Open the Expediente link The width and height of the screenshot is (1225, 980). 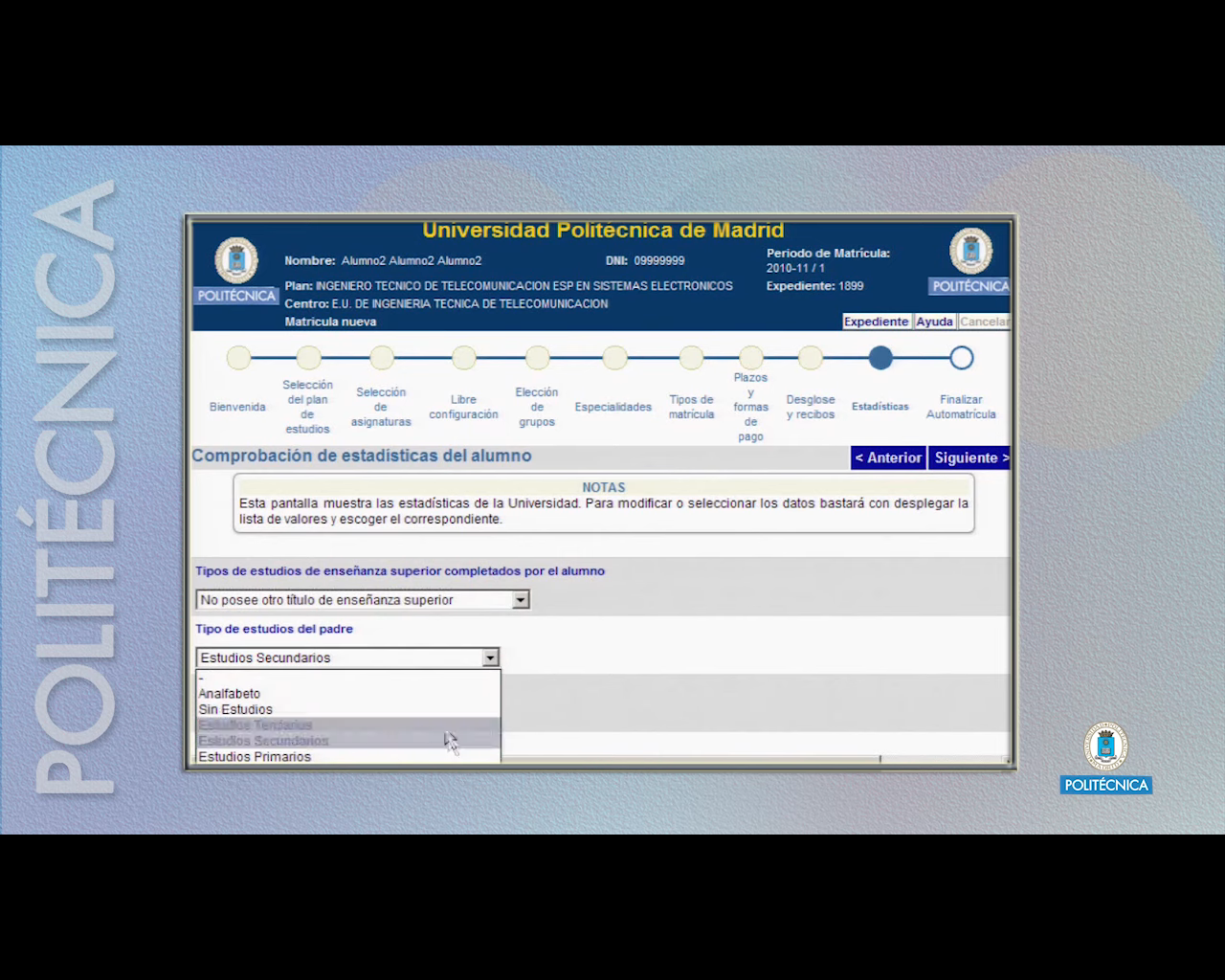(x=876, y=322)
